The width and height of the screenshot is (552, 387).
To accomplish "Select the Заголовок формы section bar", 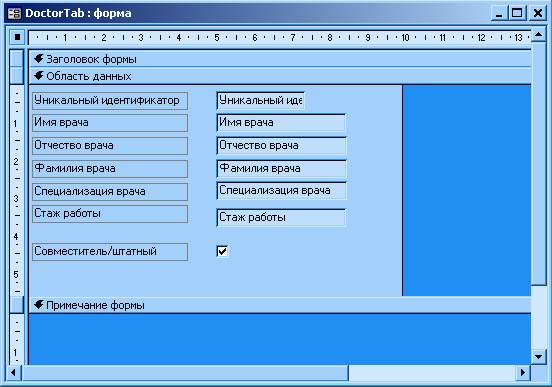I will (280, 59).
